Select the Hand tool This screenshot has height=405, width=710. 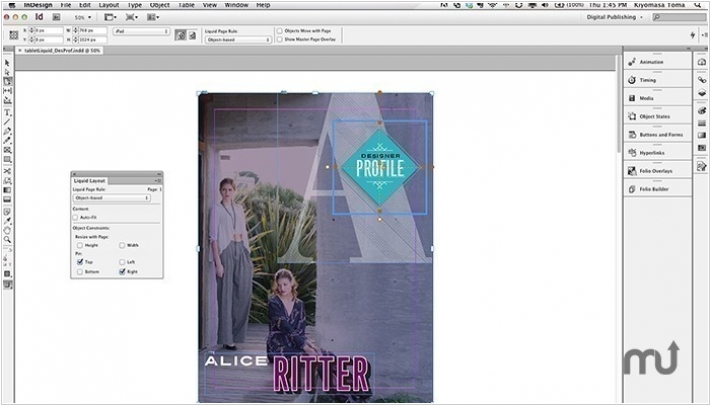point(7,230)
